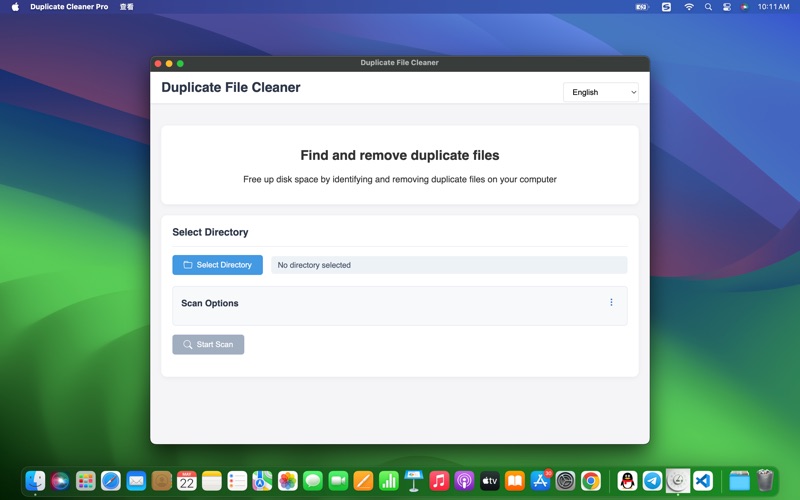800x500 pixels.
Task: Open Safari from the dock
Action: pyautogui.click(x=111, y=481)
